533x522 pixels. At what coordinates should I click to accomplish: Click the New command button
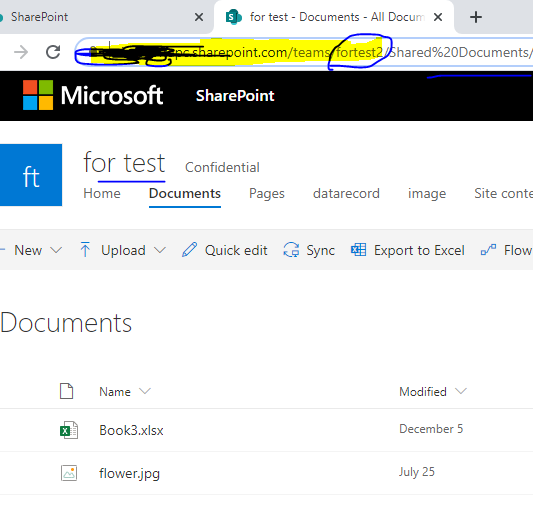click(28, 250)
